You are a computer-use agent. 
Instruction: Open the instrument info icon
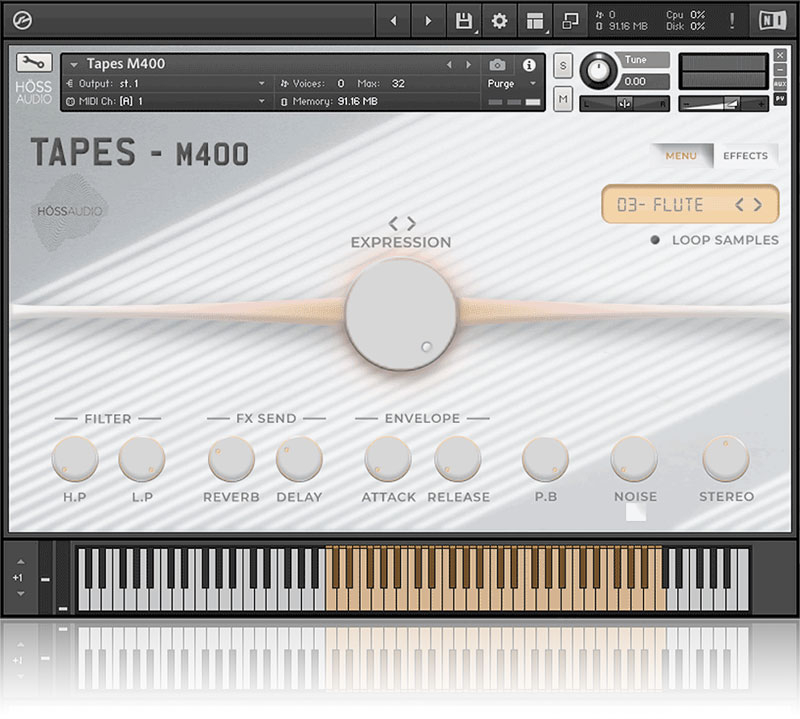click(529, 65)
